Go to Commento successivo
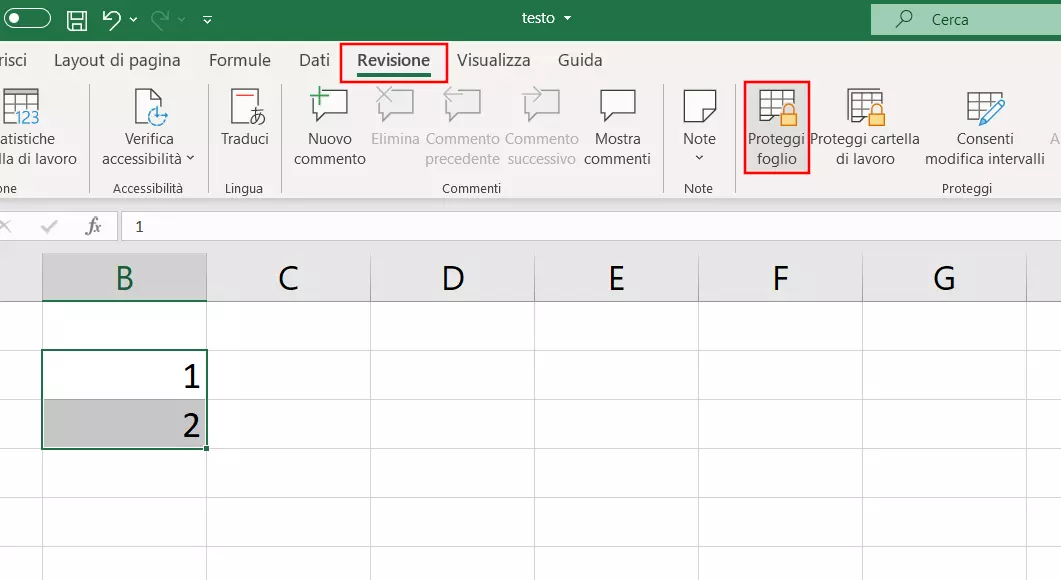The height and width of the screenshot is (580, 1061). click(541, 127)
